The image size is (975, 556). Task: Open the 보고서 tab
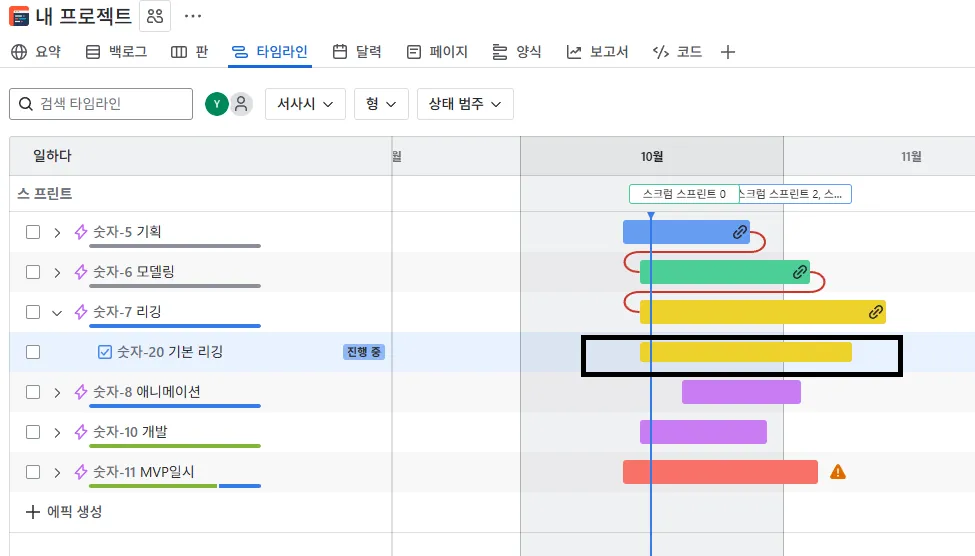tap(598, 52)
